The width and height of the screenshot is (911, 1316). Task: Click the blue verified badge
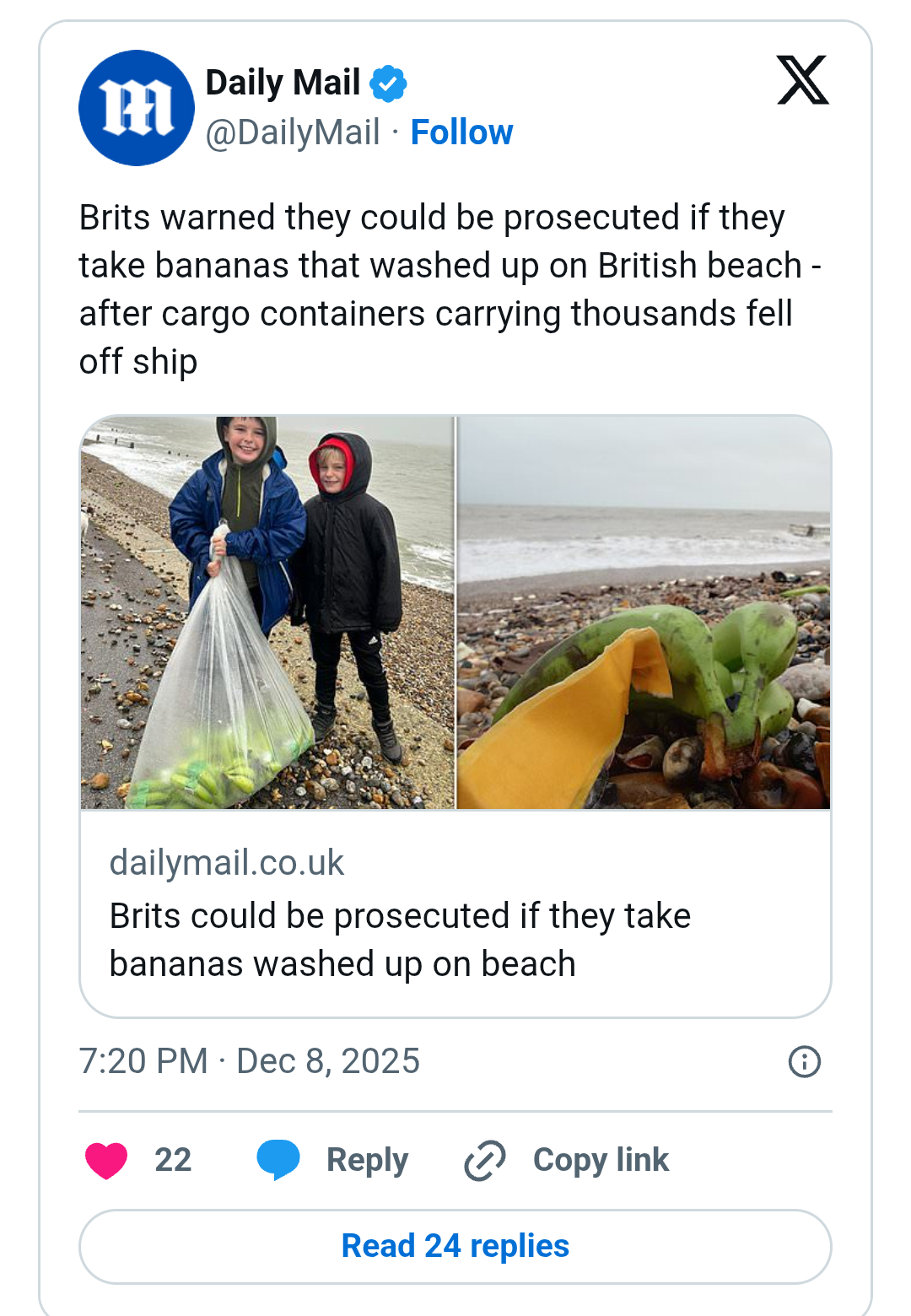[x=389, y=84]
